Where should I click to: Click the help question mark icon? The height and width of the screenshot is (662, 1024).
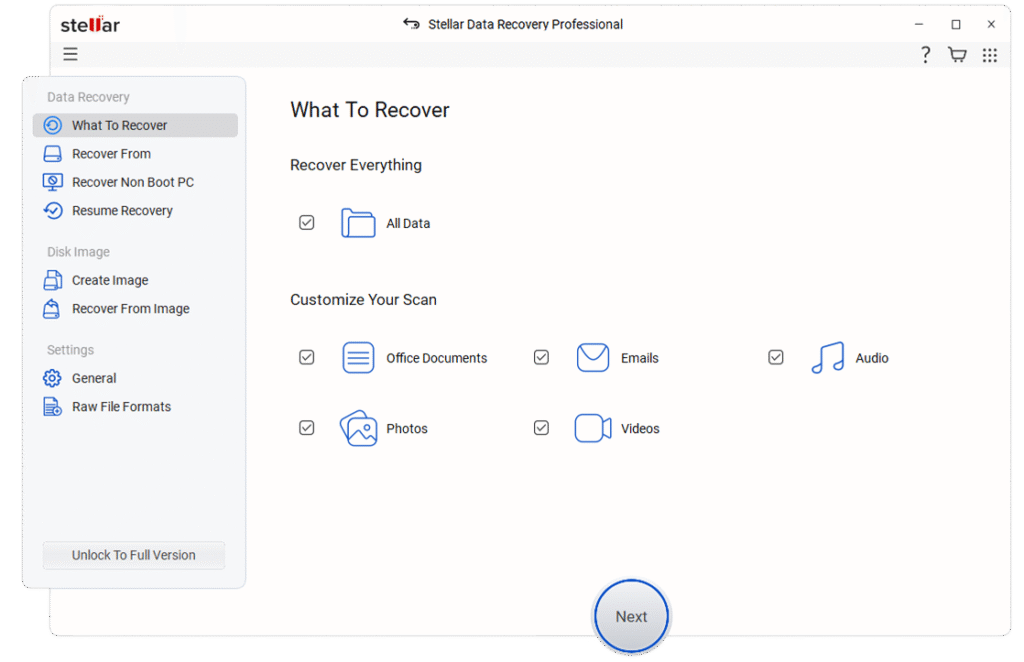coord(926,55)
